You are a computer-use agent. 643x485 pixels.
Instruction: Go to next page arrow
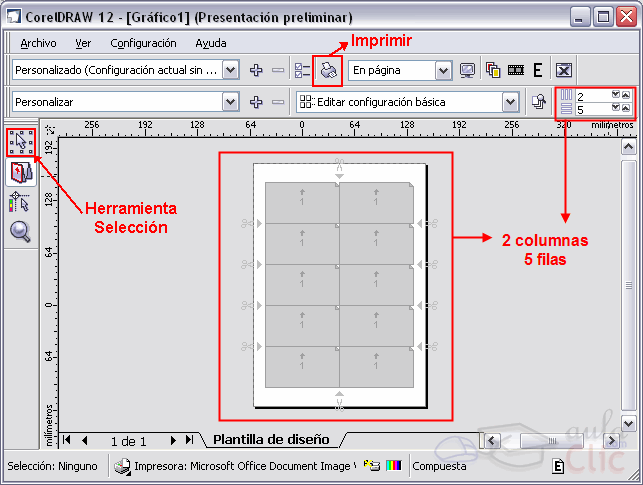click(x=173, y=440)
